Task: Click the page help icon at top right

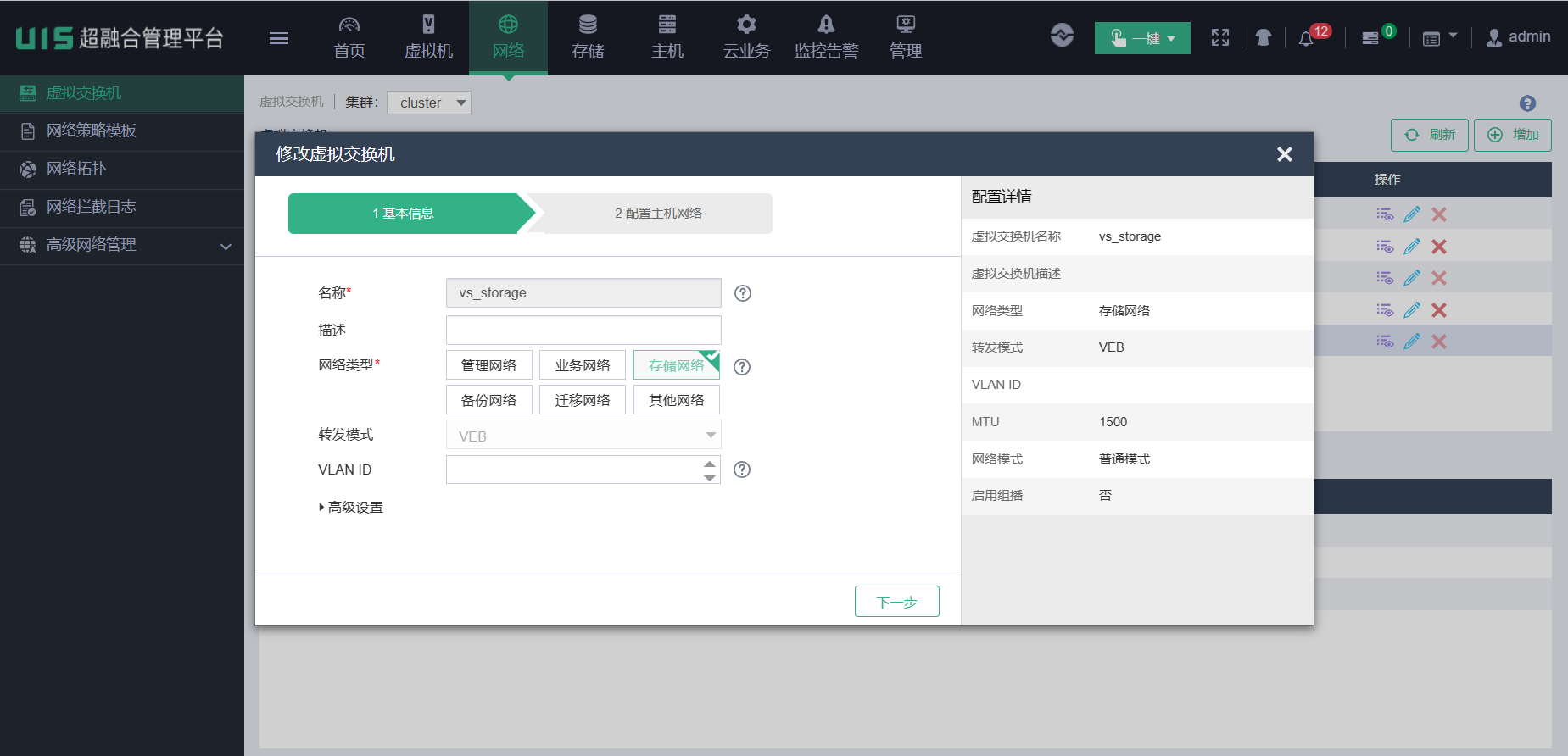Action: [x=1527, y=103]
